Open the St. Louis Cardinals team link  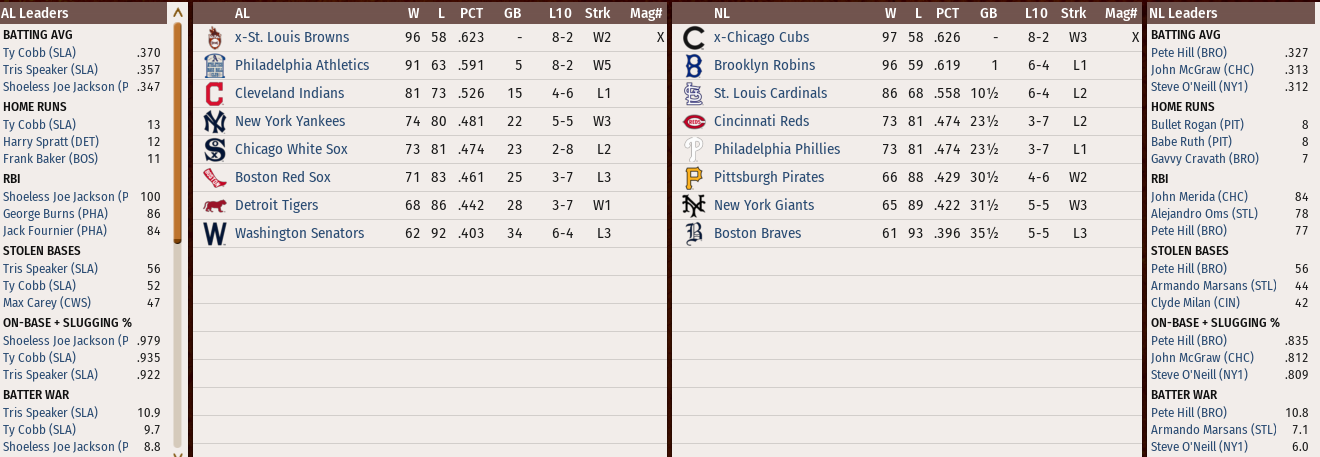[770, 93]
